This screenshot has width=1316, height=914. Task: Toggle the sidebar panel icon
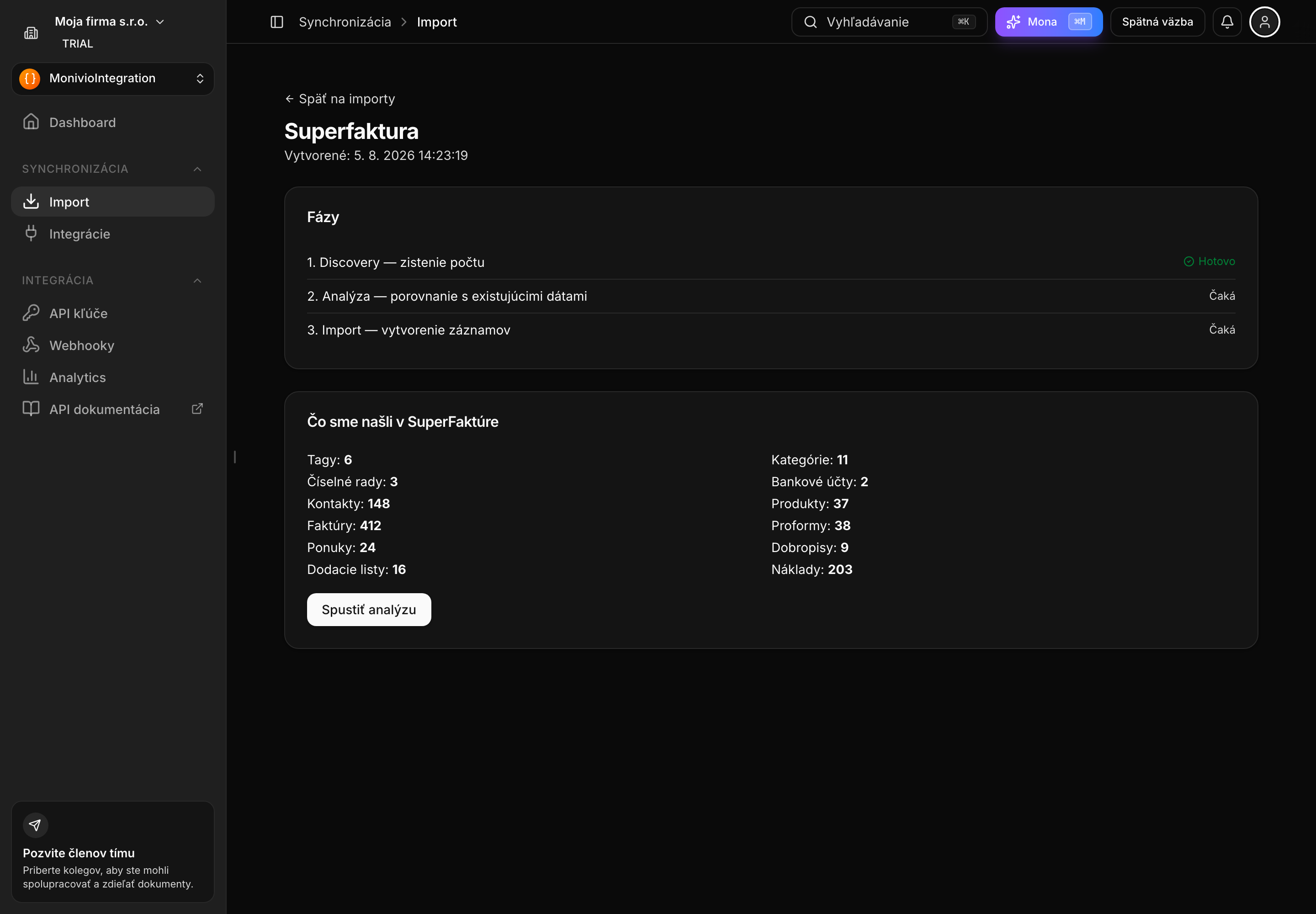pos(276,22)
